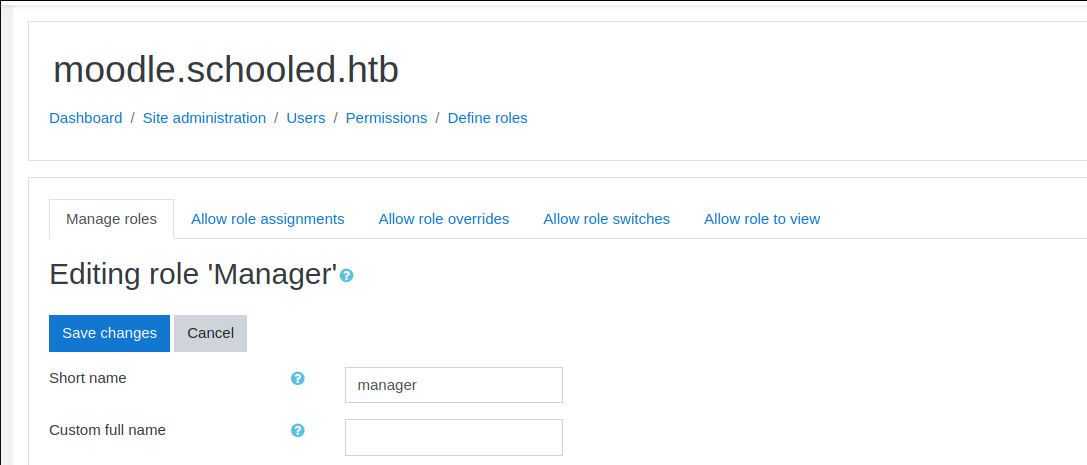Open help for Short name field

[297, 379]
